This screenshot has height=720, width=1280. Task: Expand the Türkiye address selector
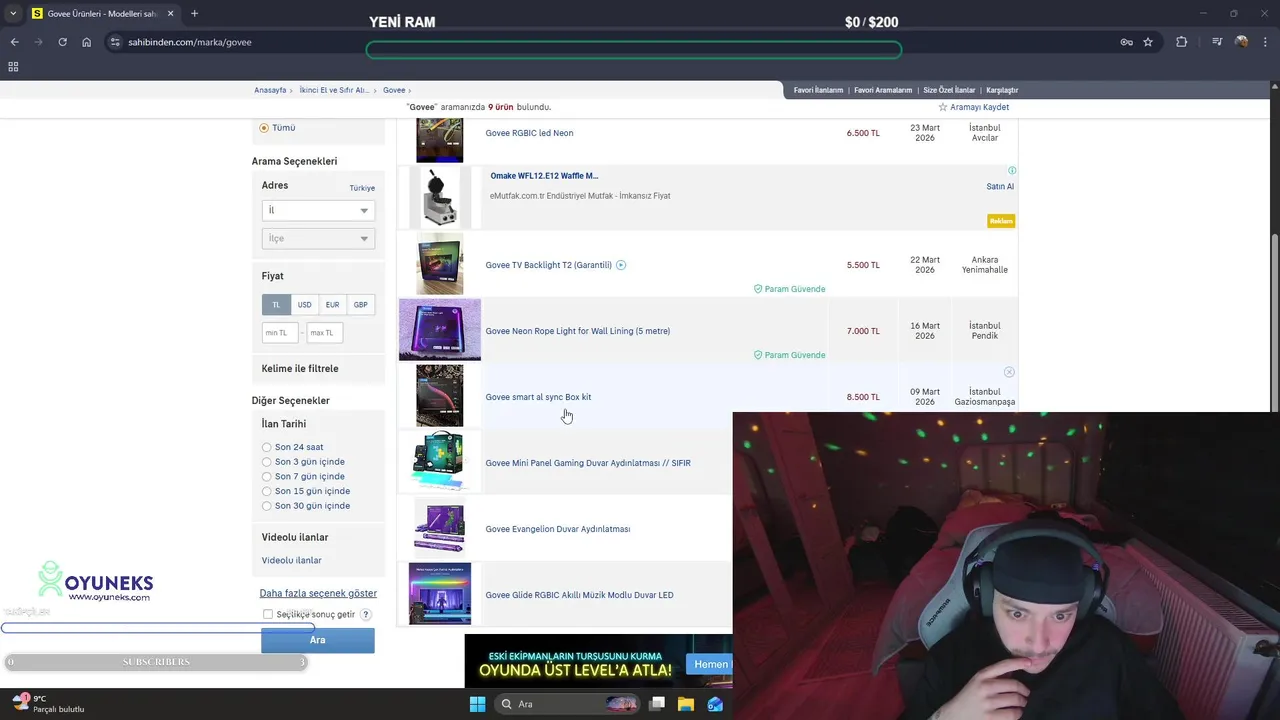point(362,188)
